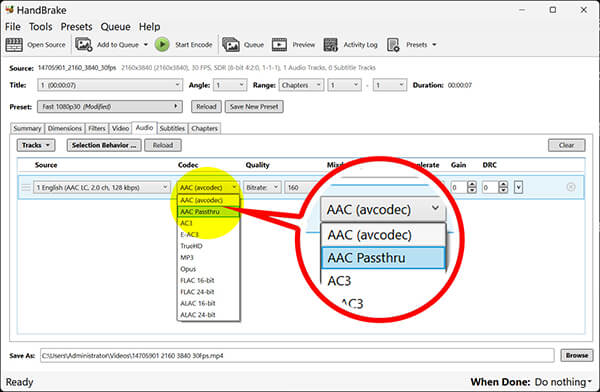Open the Angle dropdown

point(230,85)
